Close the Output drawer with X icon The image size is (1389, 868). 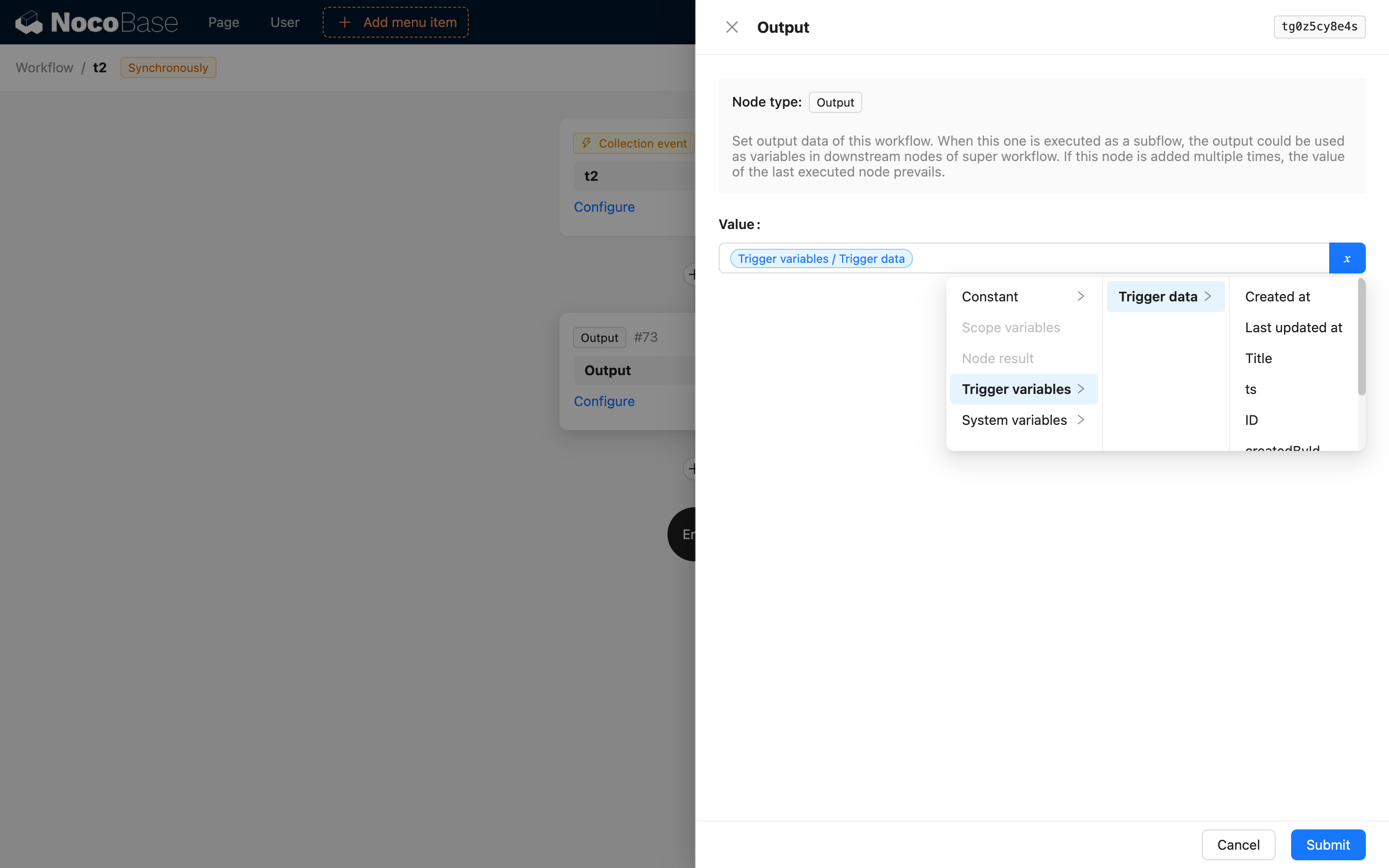(732, 27)
